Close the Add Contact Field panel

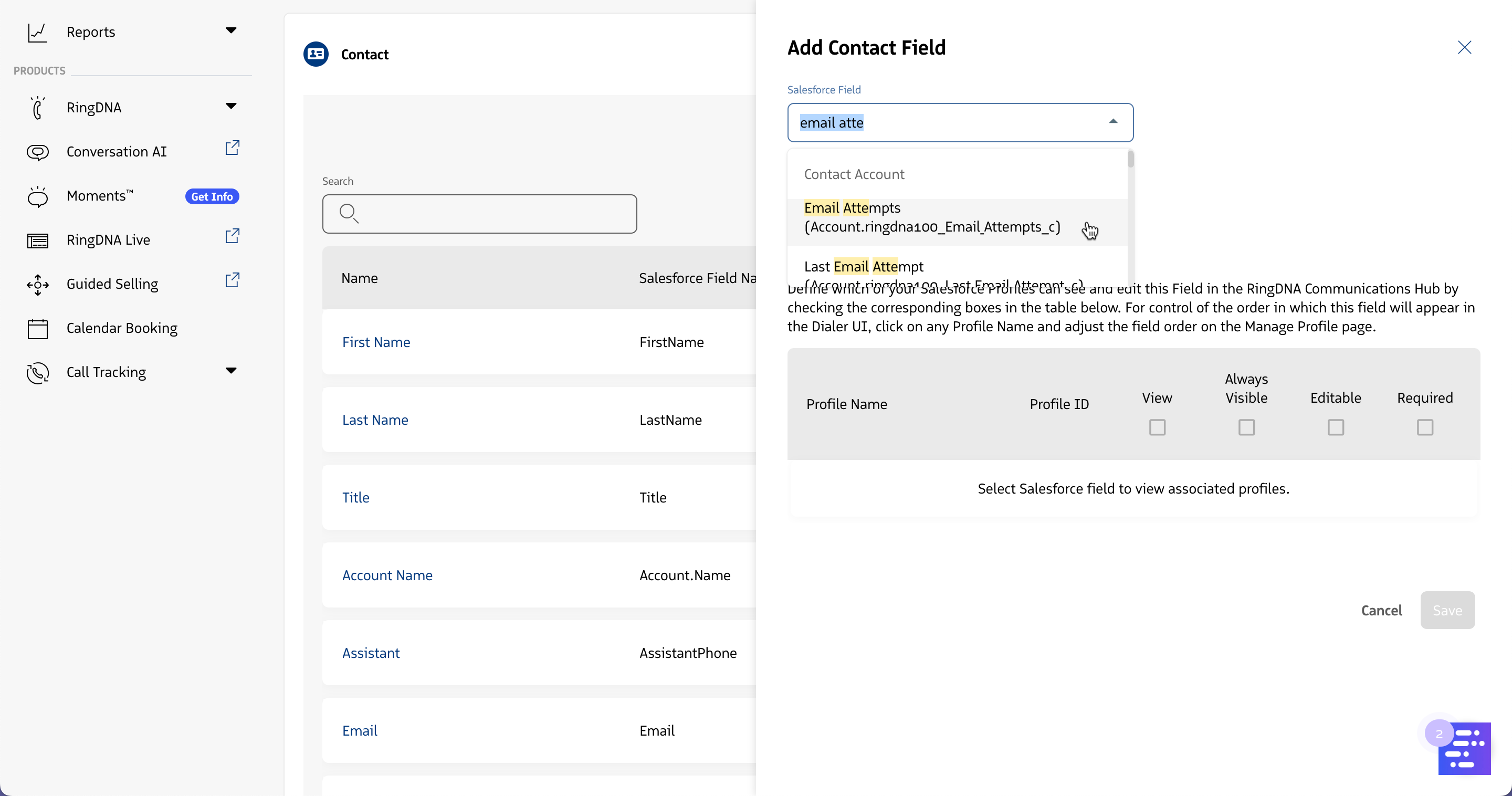coord(1464,48)
